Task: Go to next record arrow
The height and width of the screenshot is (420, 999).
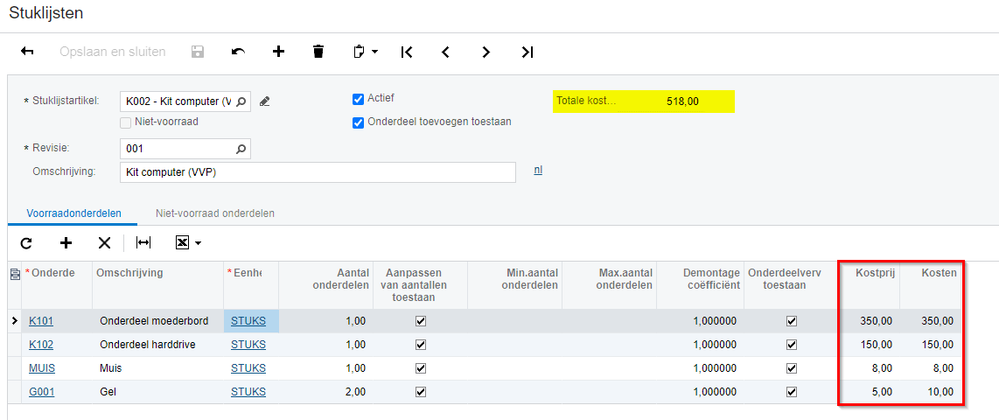Action: point(486,52)
